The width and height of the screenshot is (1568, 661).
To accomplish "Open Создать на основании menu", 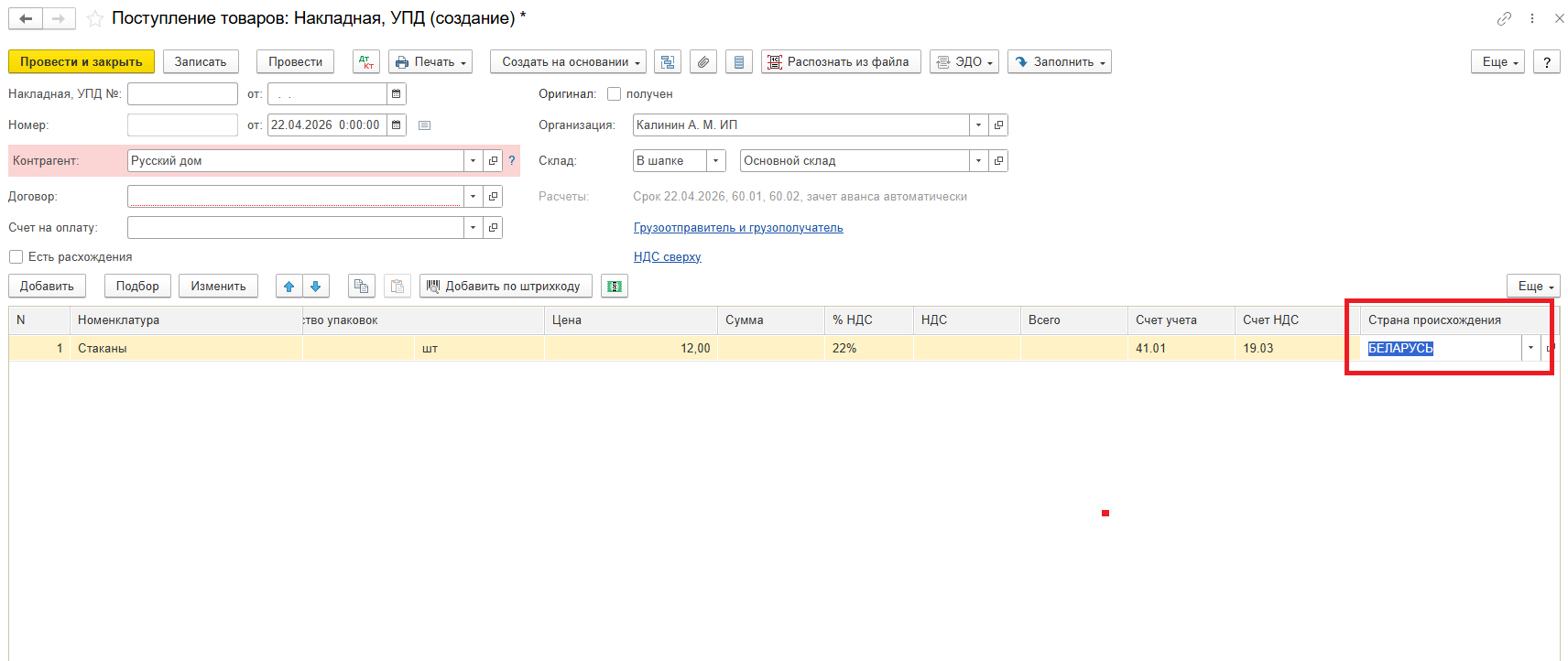I will coord(568,61).
